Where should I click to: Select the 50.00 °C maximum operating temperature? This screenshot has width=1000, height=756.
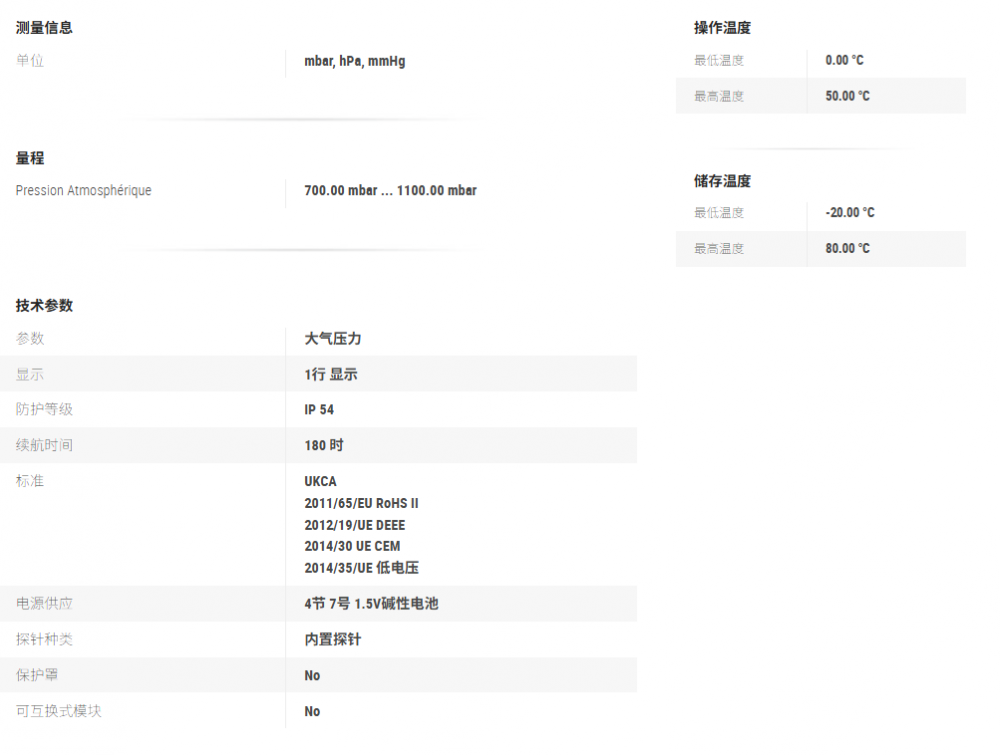(847, 96)
